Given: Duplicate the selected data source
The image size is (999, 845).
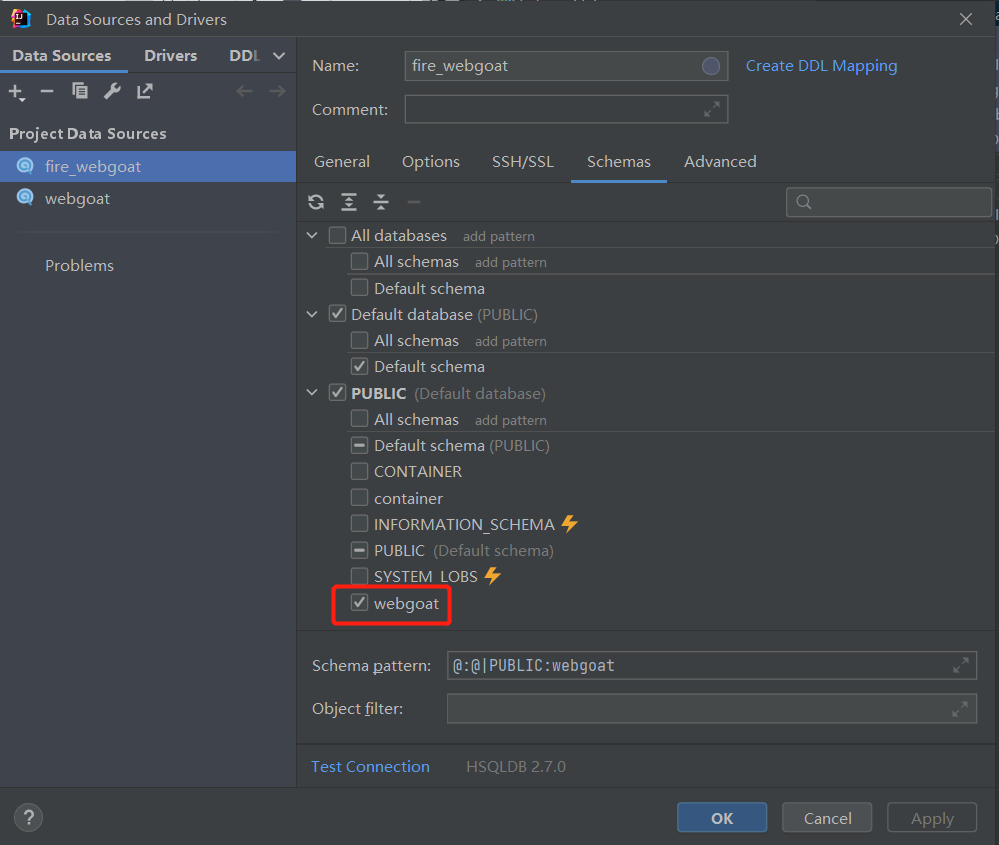Looking at the screenshot, I should [80, 91].
